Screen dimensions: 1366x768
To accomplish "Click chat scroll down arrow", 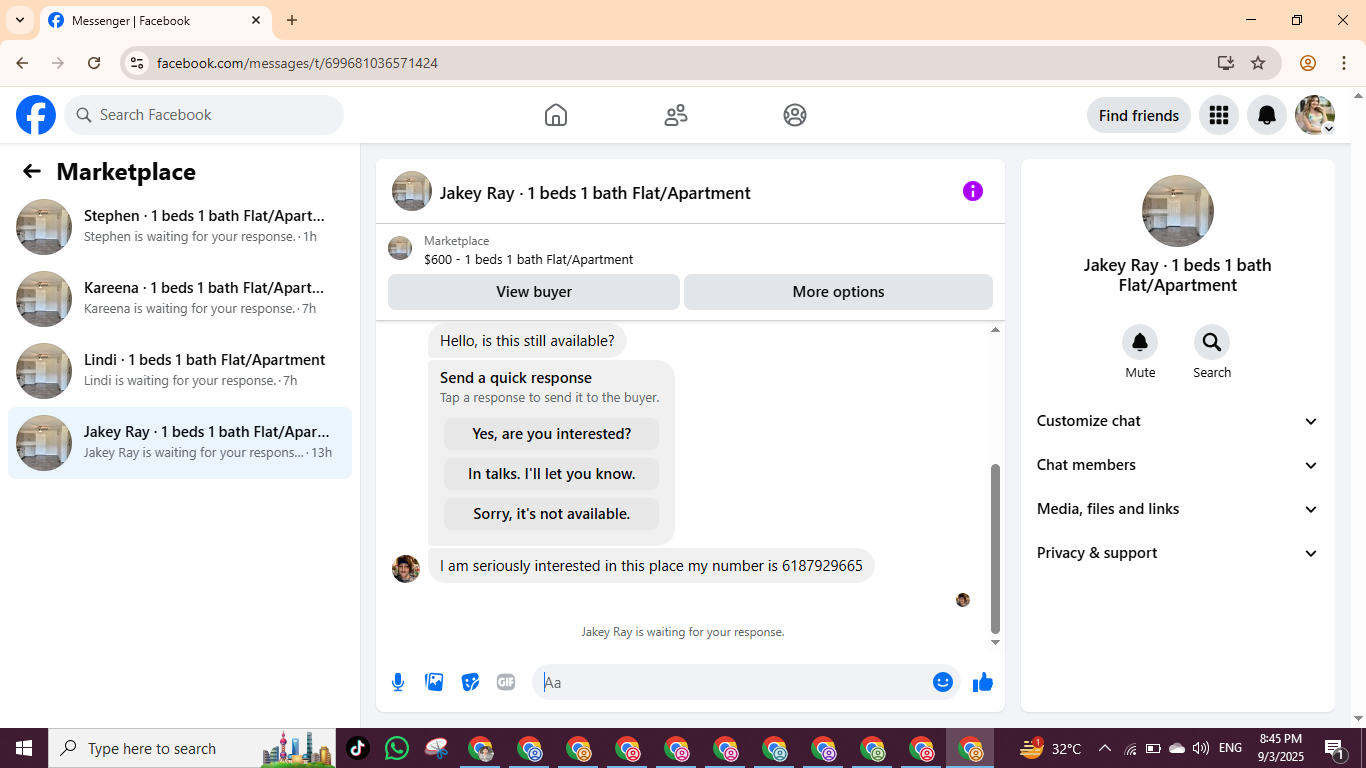I will (x=995, y=642).
